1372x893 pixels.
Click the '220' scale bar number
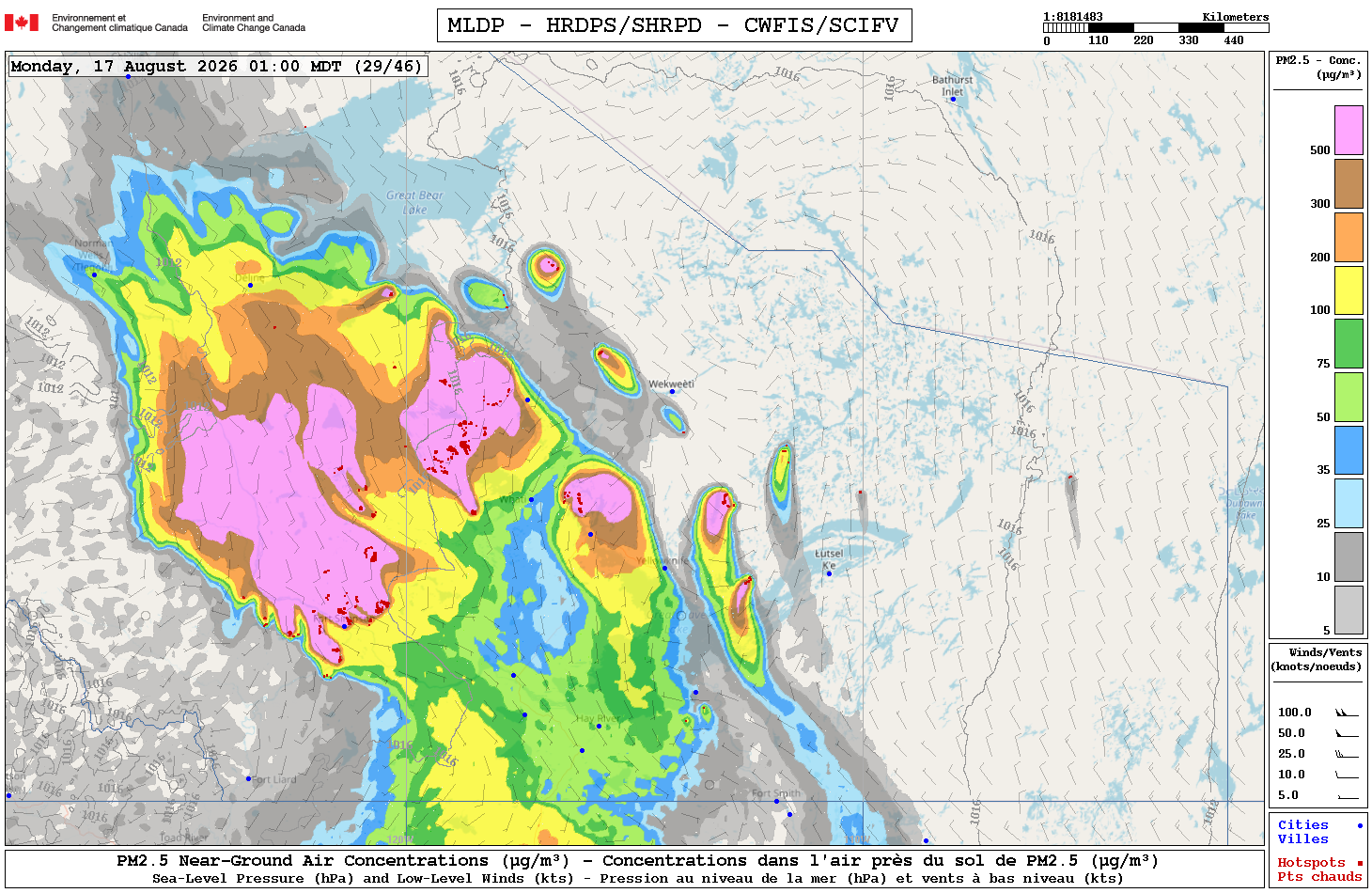pyautogui.click(x=1144, y=40)
